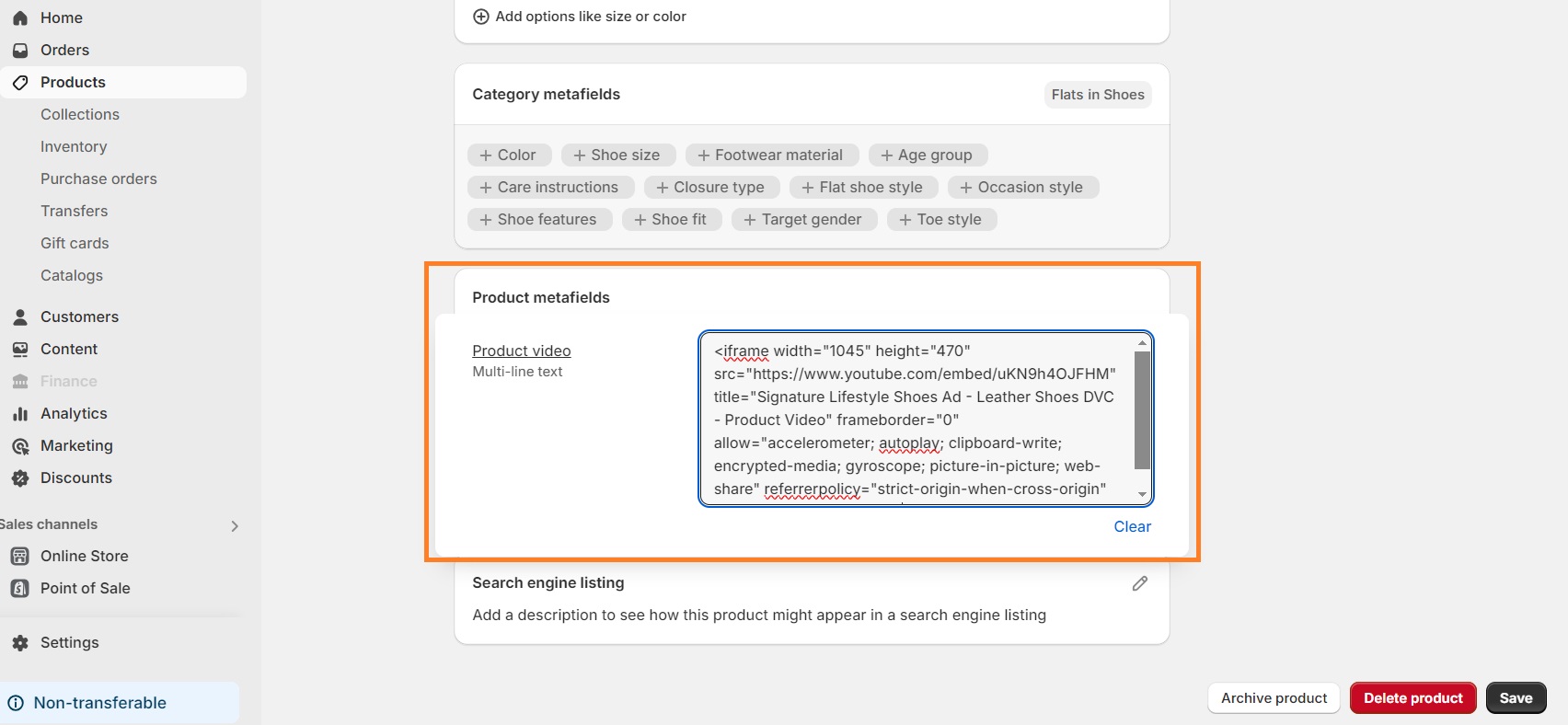
Task: Open Catalogs in the sidebar
Action: point(72,275)
